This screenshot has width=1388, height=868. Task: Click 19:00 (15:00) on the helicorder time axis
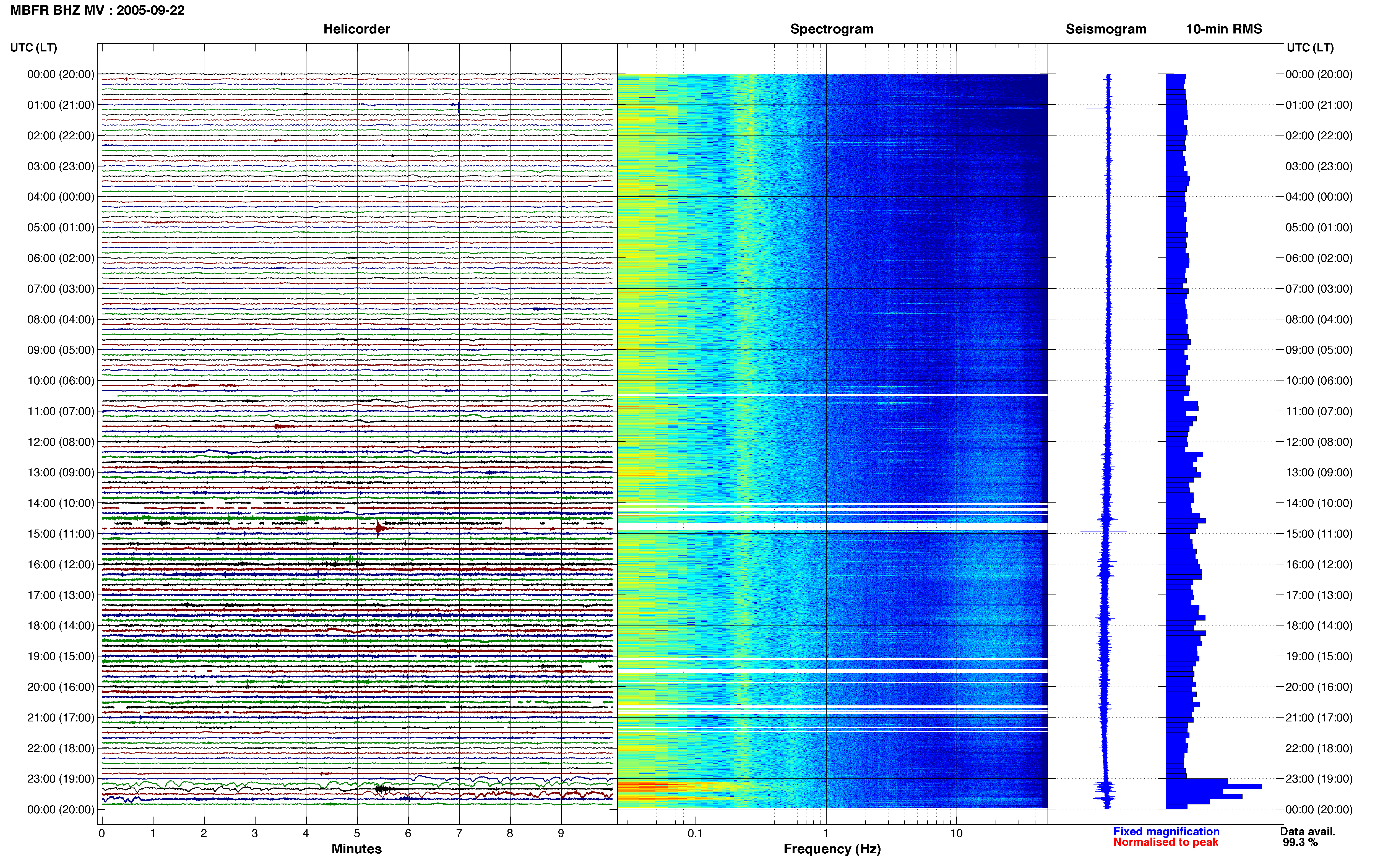pyautogui.click(x=61, y=656)
